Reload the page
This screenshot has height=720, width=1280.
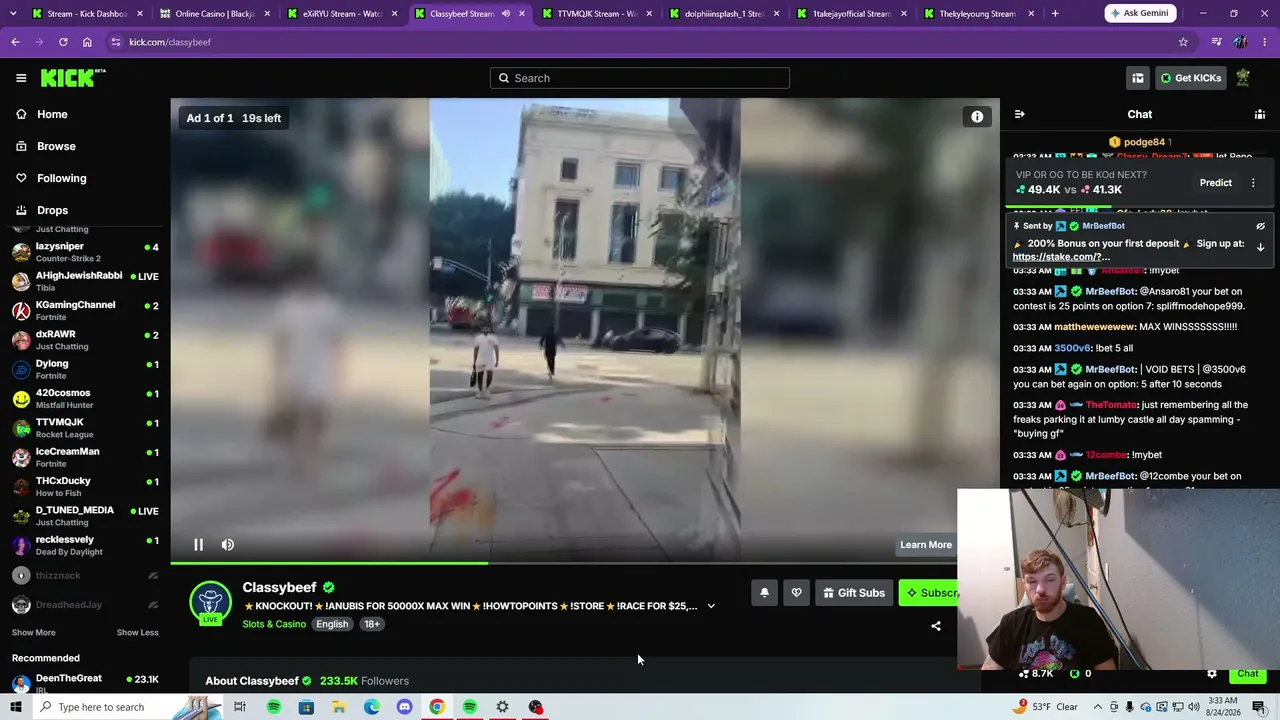click(x=63, y=42)
